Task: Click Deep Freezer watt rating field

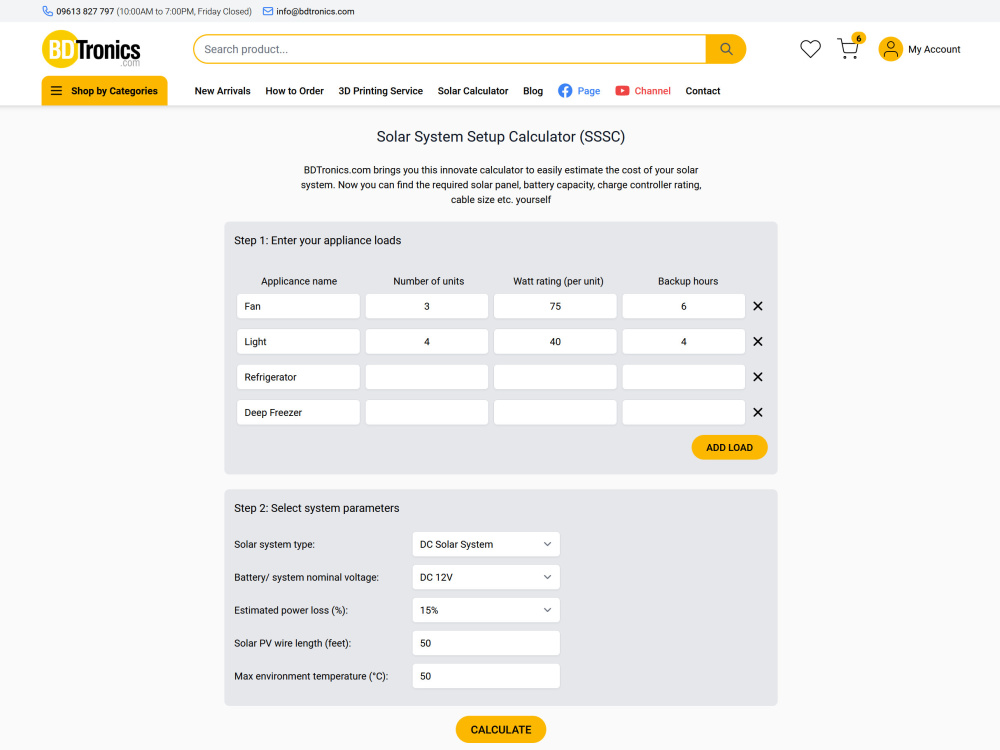Action: pos(555,413)
